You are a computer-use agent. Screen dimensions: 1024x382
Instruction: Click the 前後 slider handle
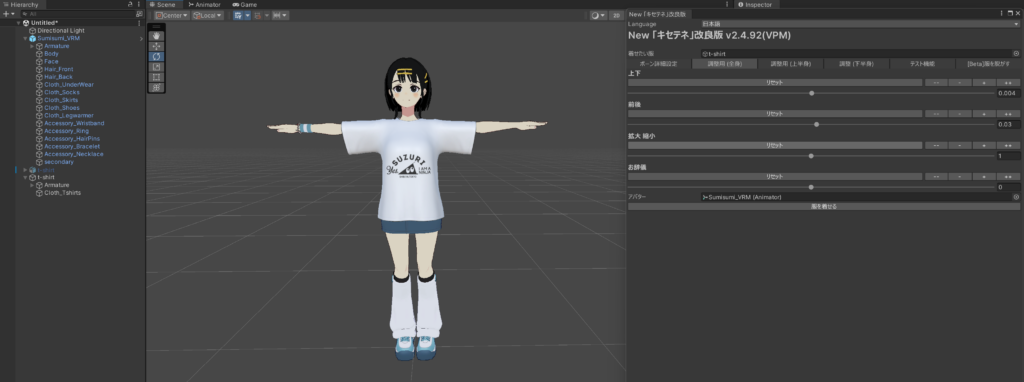pos(816,124)
